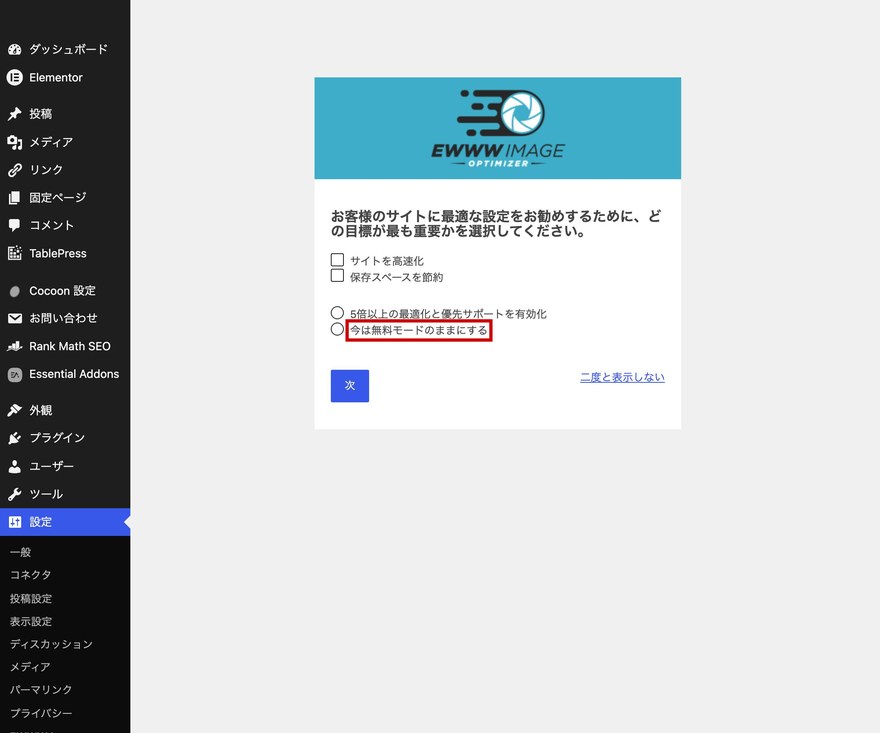Open the Rank Math SEO menu
The image size is (880, 733).
[65, 346]
